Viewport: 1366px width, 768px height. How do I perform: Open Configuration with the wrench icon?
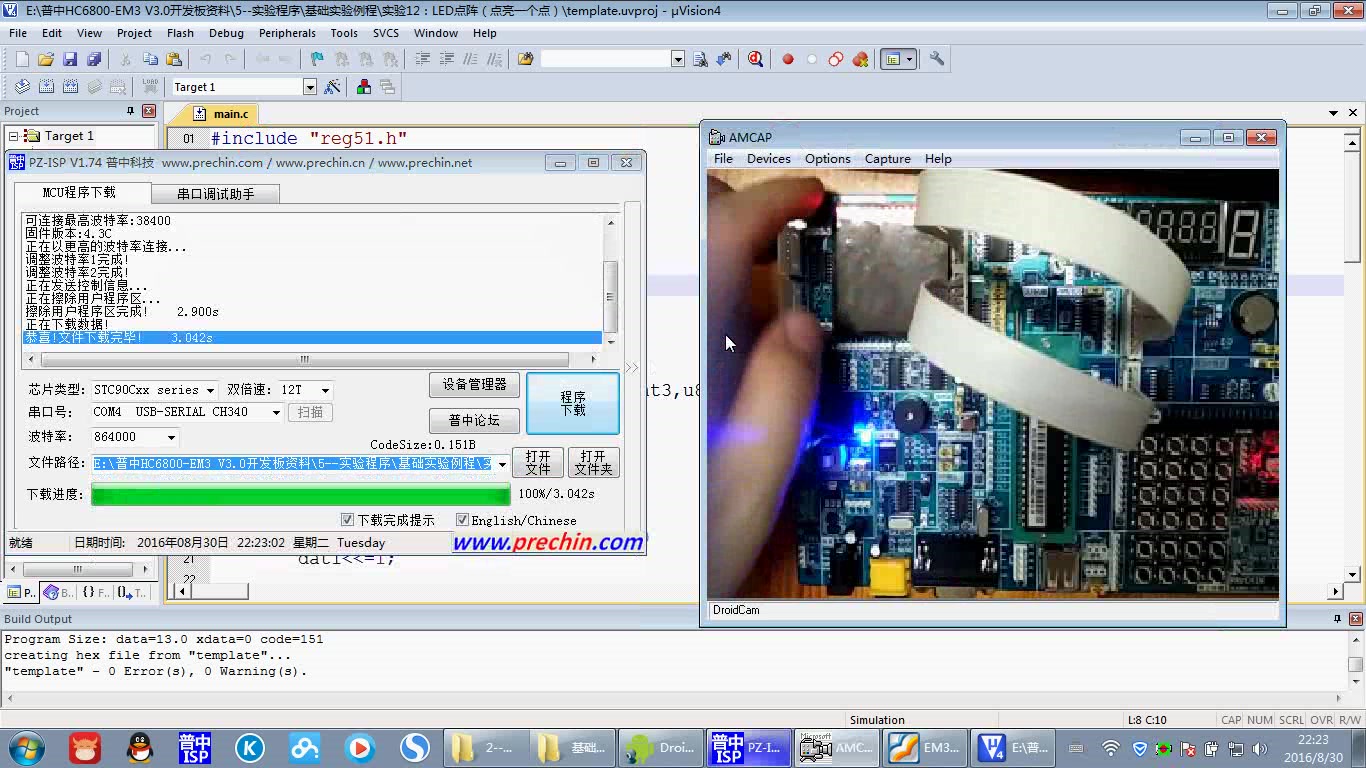point(937,59)
